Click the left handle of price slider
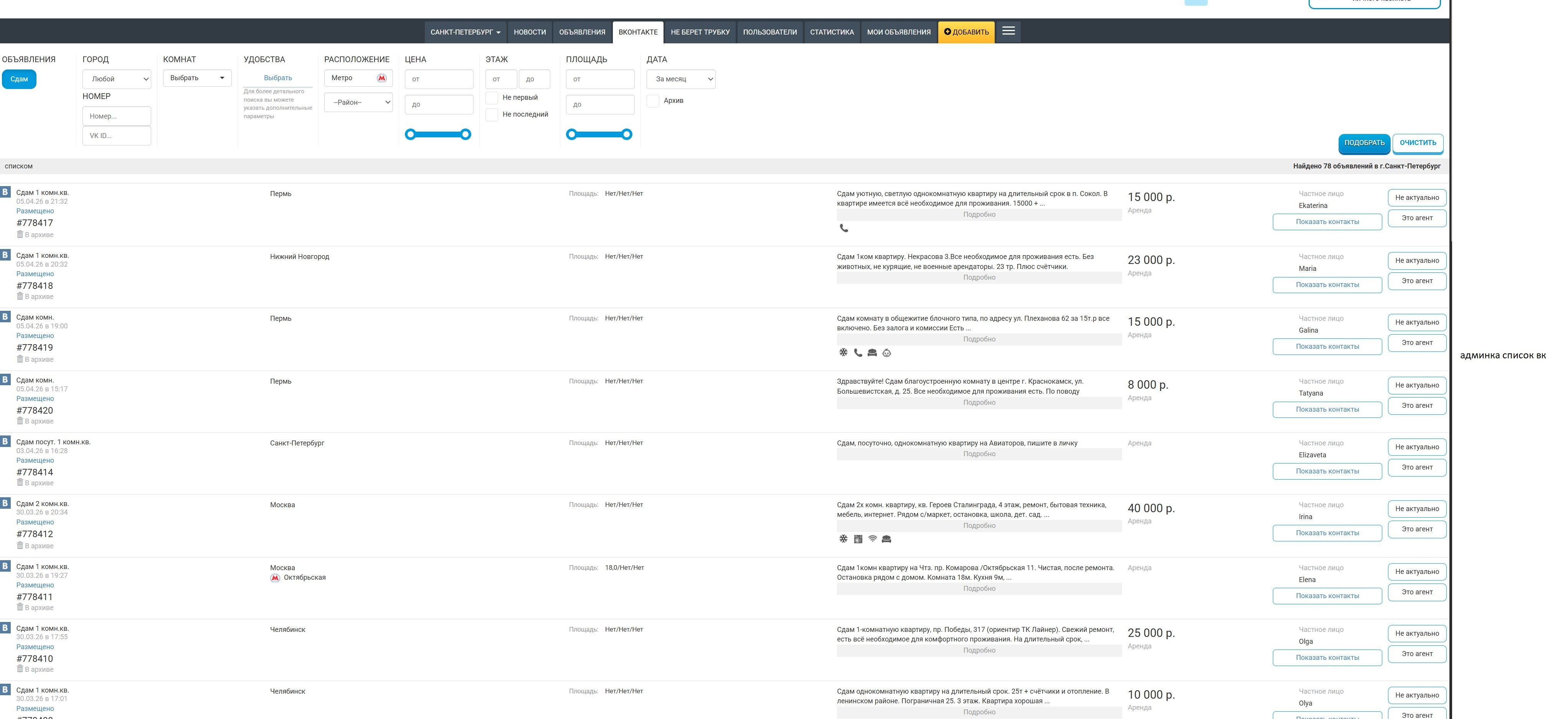Screen dimensions: 1568x719 410,135
